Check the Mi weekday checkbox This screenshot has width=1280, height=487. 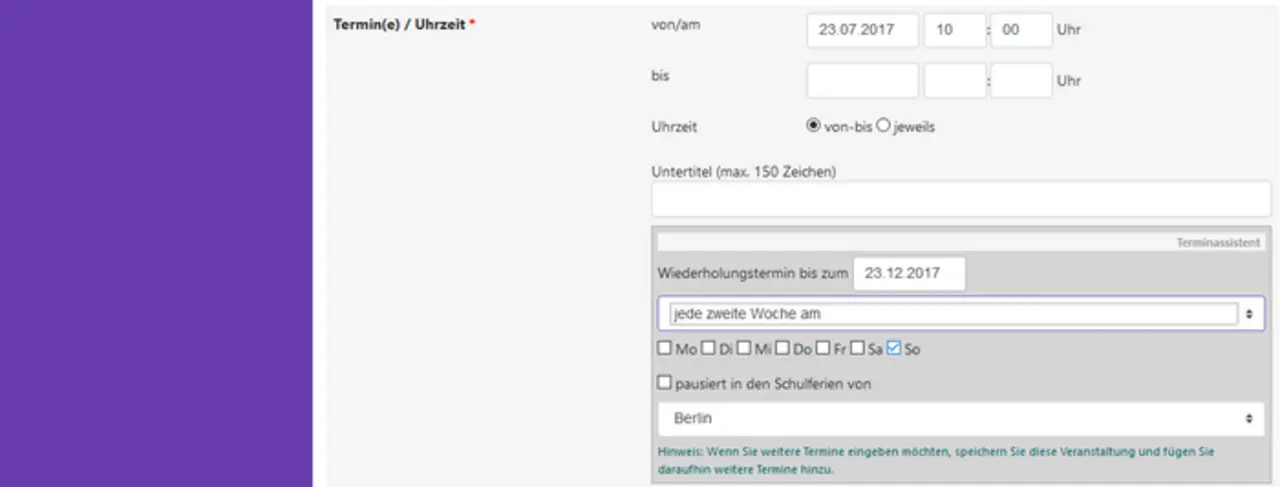744,349
